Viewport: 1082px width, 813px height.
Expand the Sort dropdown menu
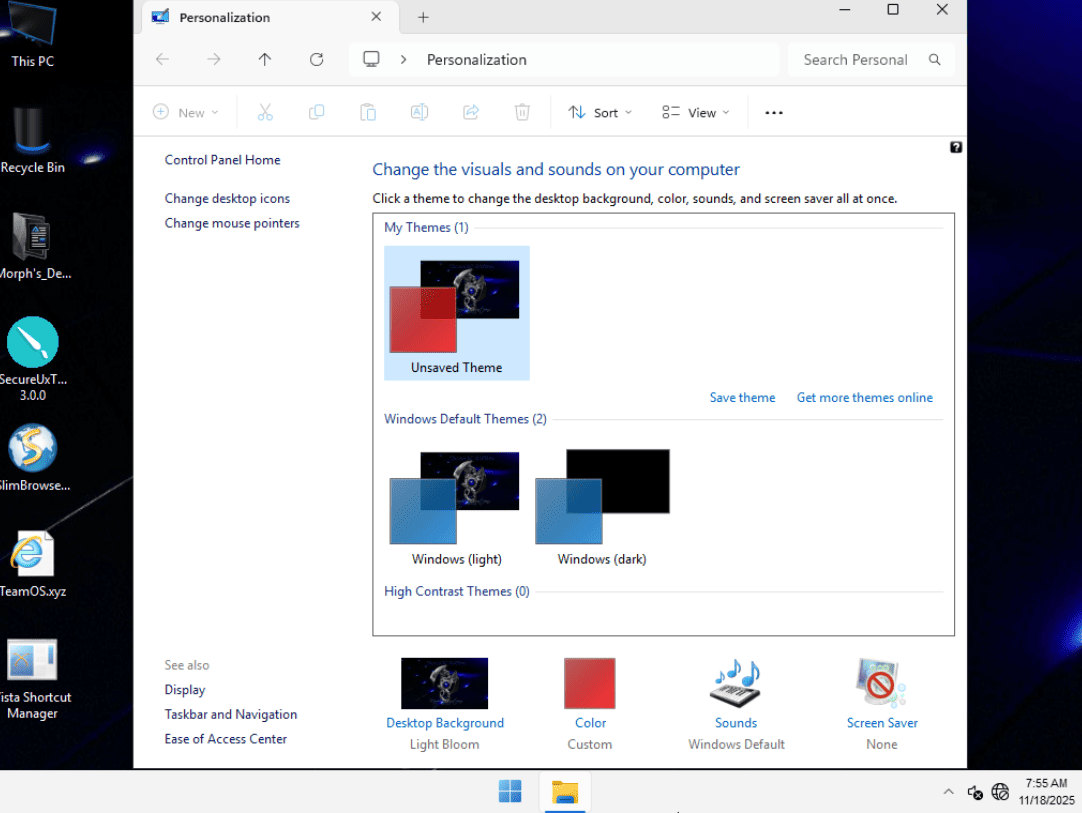[x=600, y=113]
